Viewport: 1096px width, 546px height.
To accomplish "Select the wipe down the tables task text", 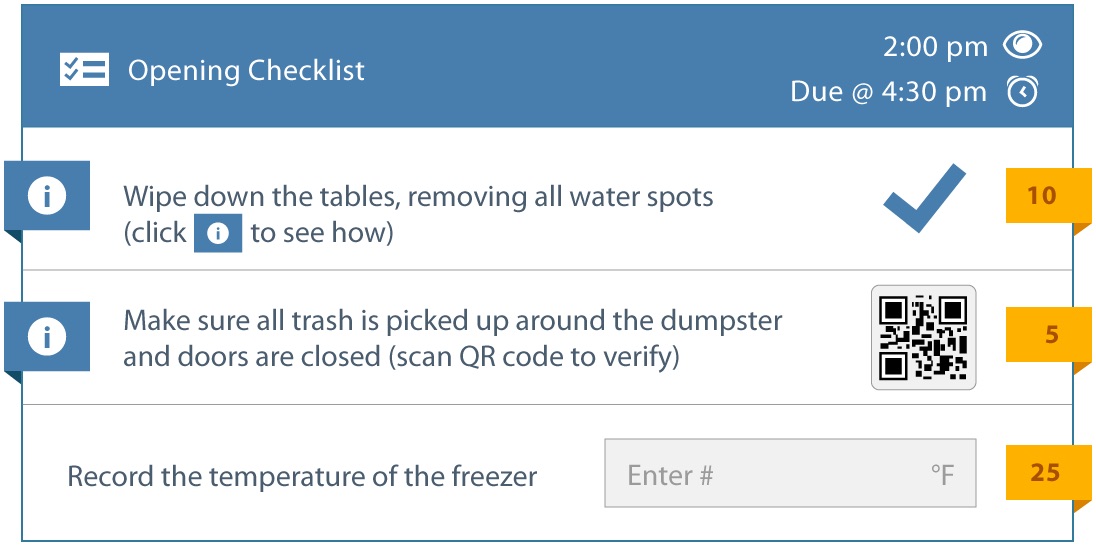I will click(x=418, y=197).
